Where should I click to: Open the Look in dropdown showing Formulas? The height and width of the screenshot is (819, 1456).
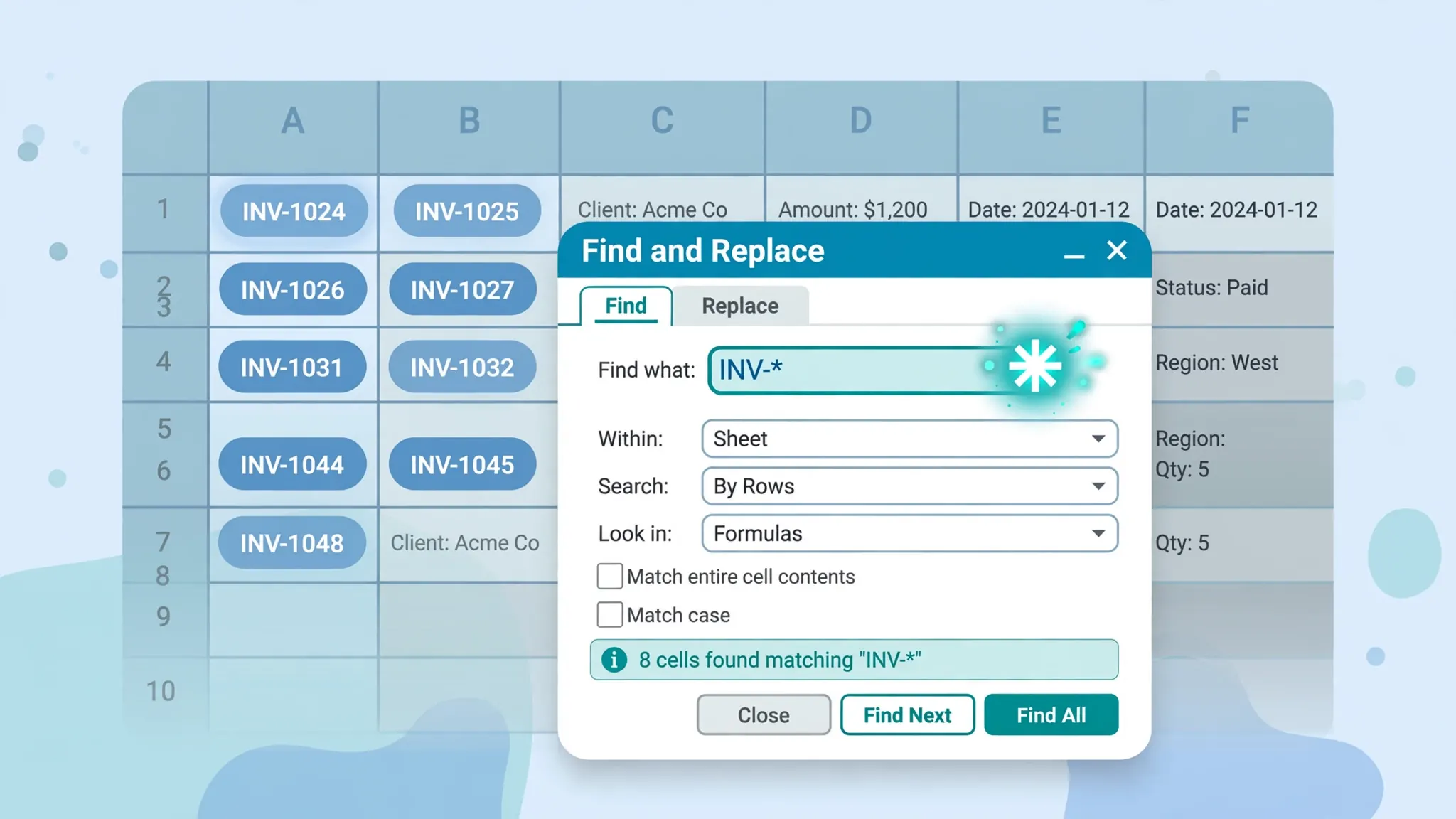909,533
